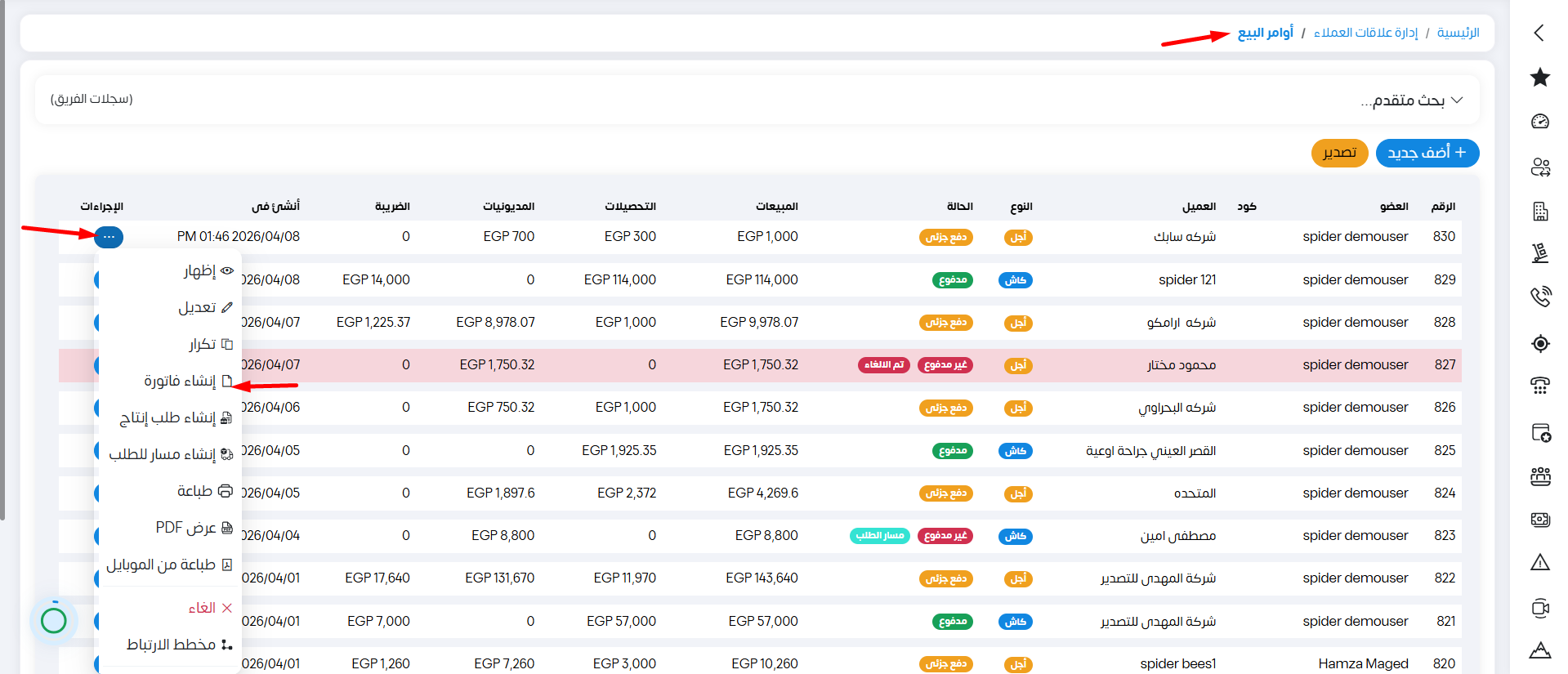Open the dashboard gauge icon in sidebar
The width and height of the screenshot is (1568, 674).
pyautogui.click(x=1539, y=122)
